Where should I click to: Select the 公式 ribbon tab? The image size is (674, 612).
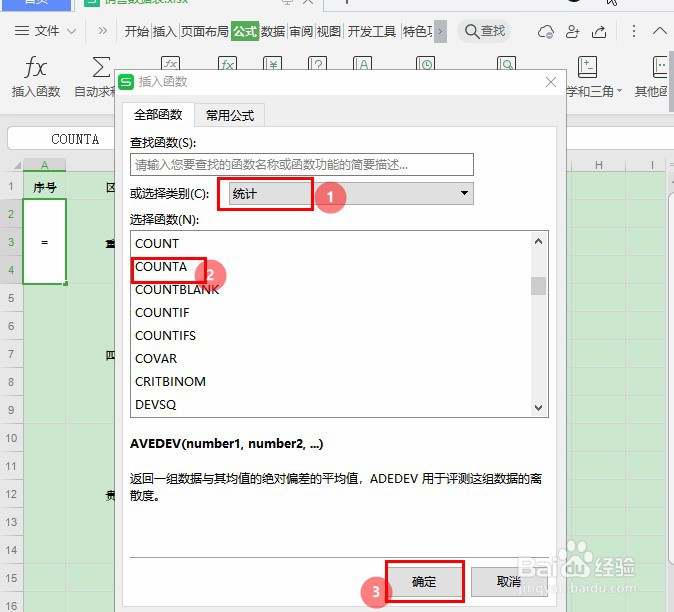pyautogui.click(x=245, y=31)
